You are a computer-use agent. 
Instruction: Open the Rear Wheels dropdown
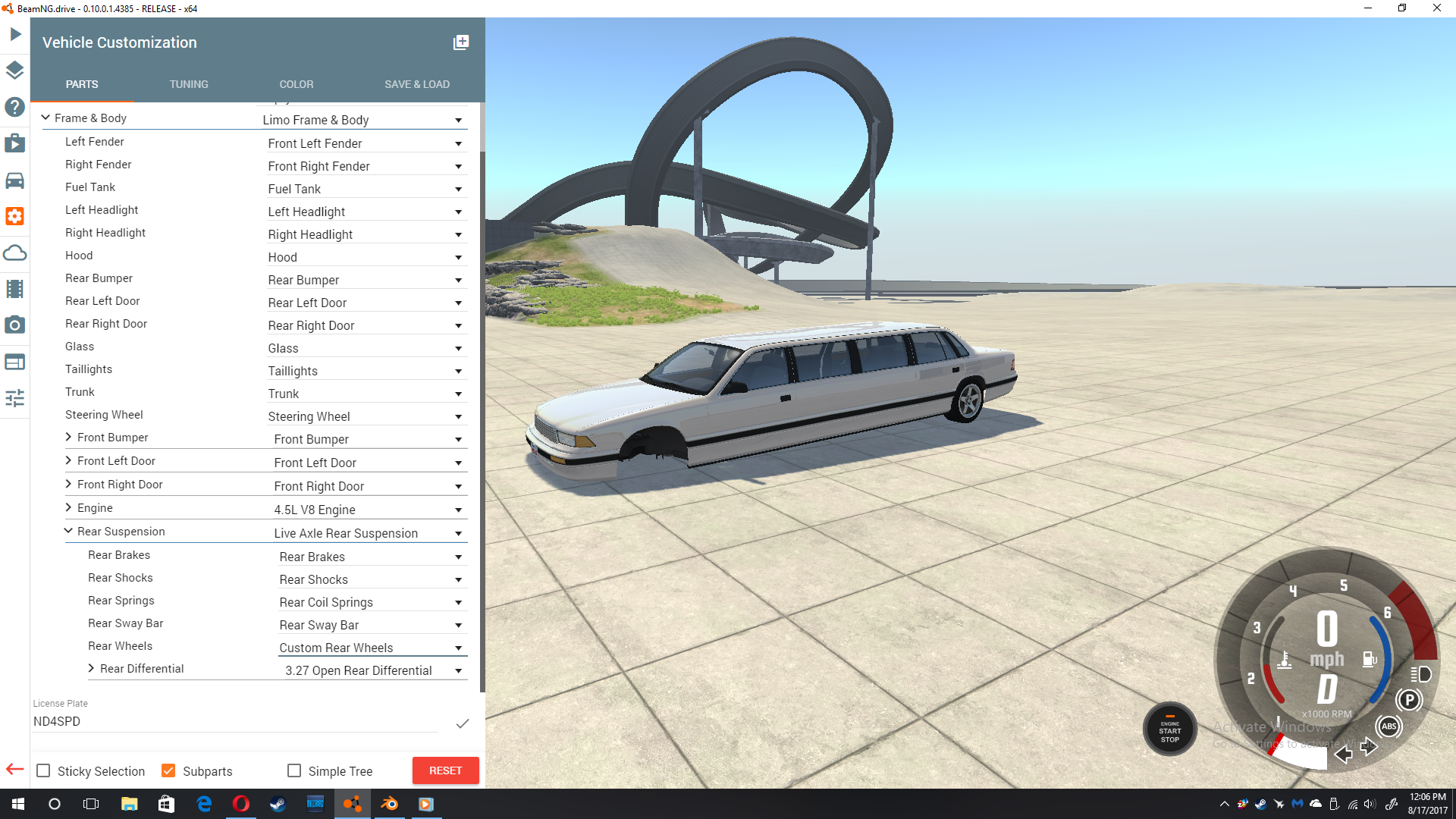[372, 648]
